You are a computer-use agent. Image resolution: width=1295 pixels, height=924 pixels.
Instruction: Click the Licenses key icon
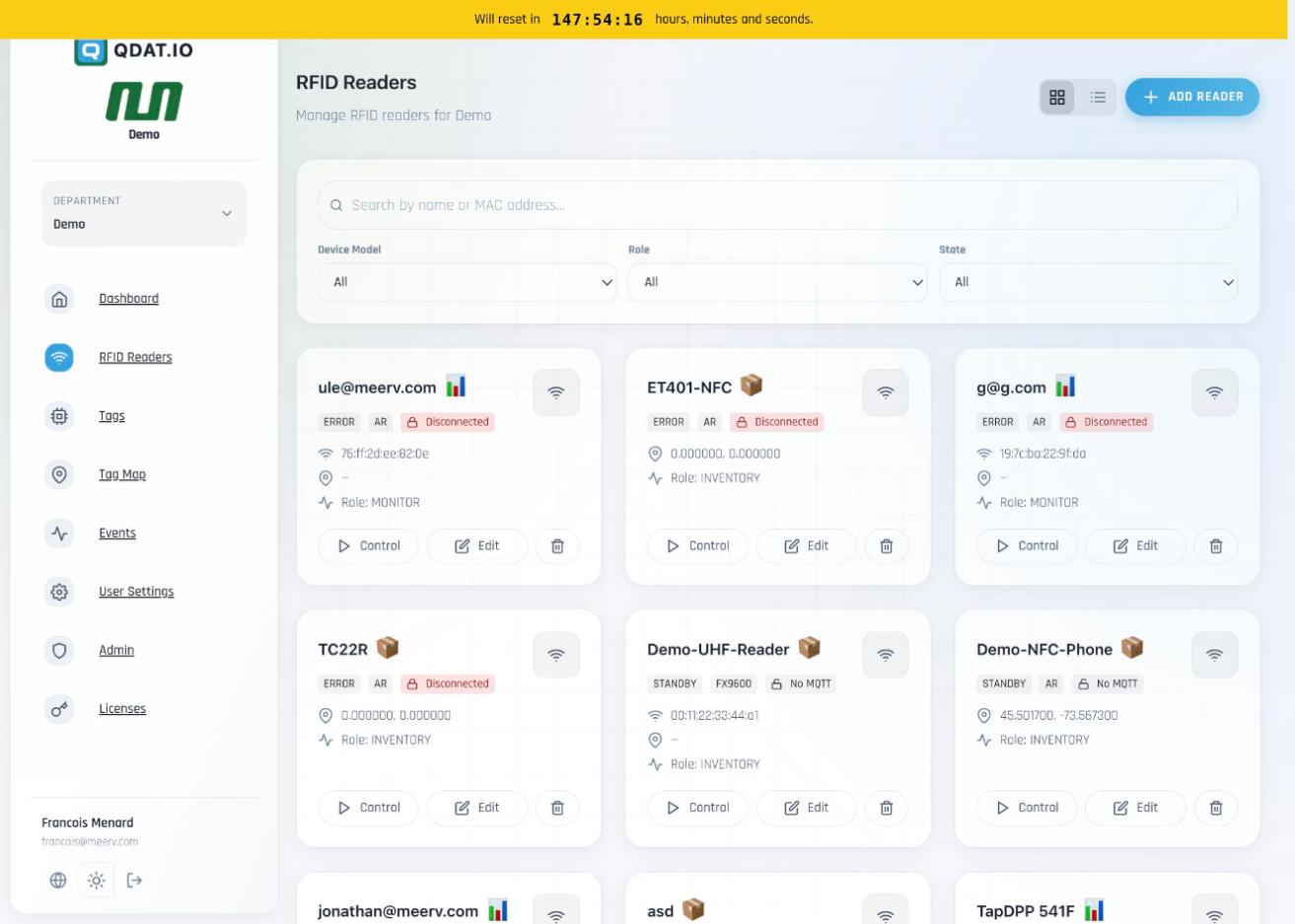[59, 709]
